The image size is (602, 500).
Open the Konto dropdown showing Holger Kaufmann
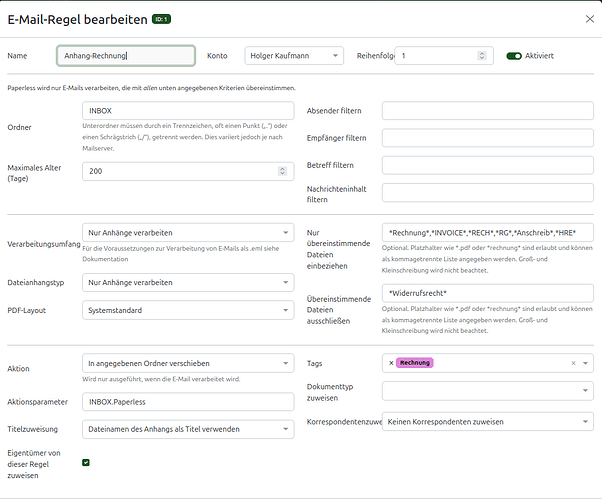point(294,56)
